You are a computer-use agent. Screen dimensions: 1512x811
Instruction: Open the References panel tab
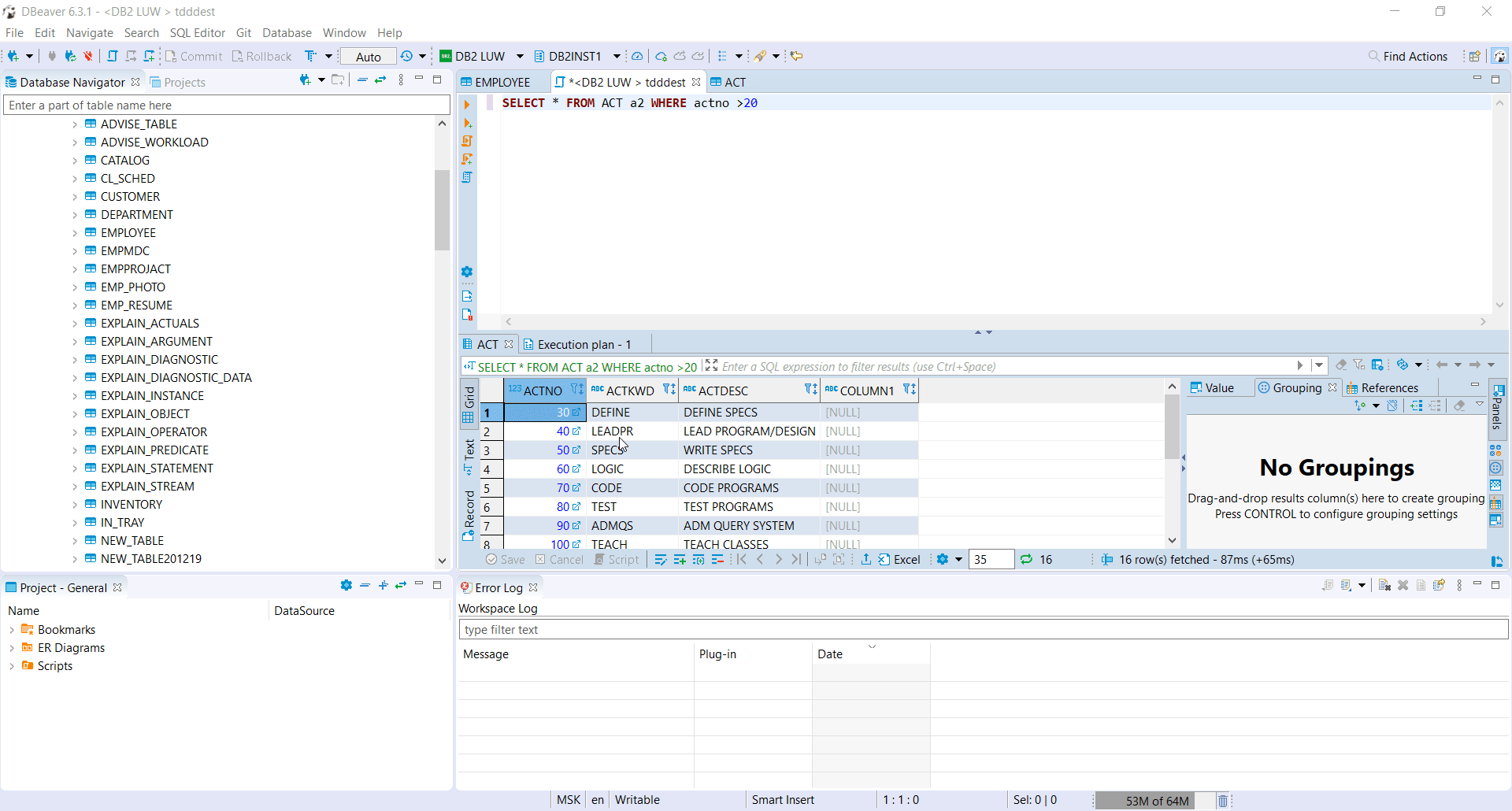point(1382,388)
